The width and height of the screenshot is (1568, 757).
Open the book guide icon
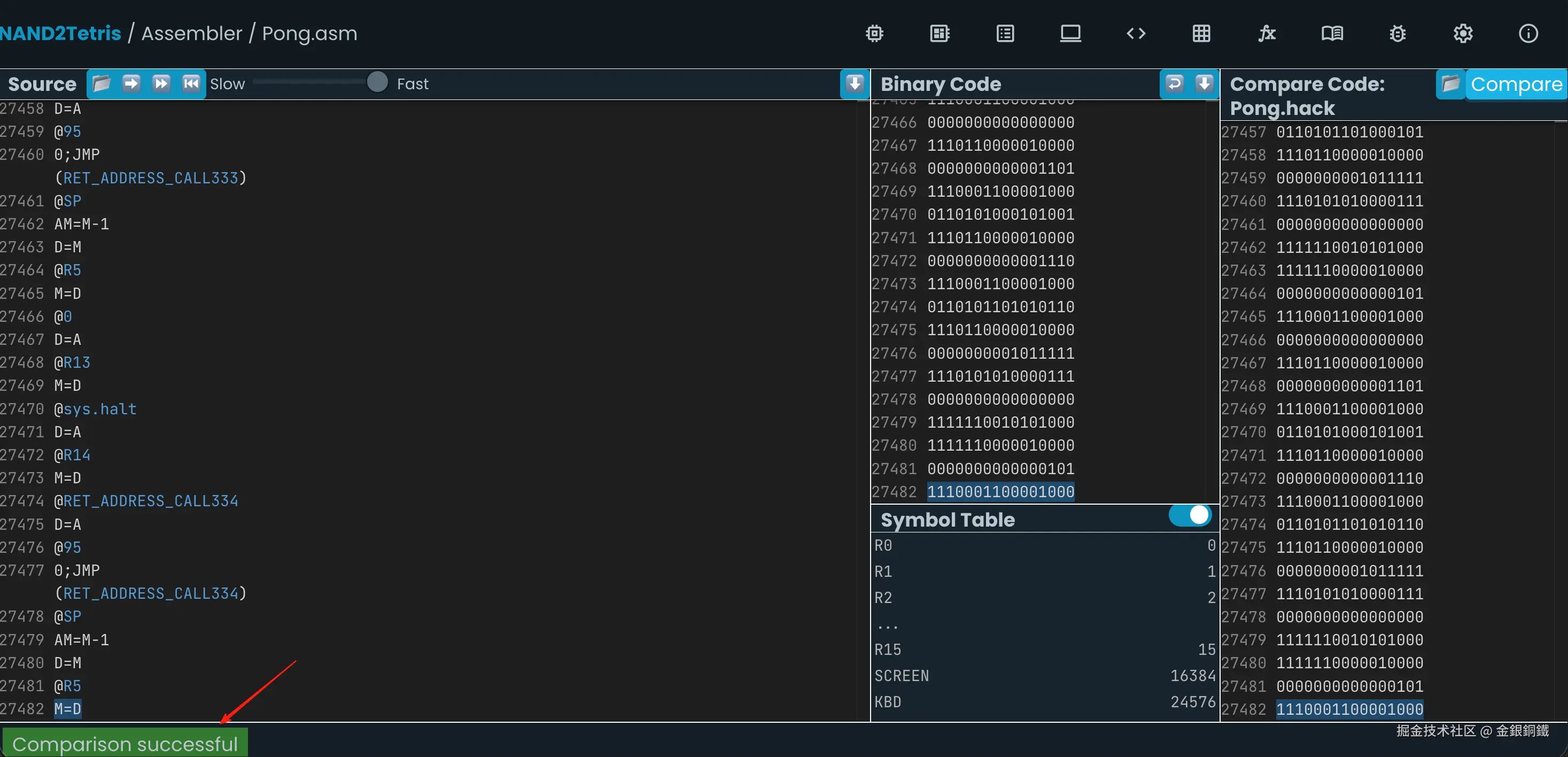pos(1332,34)
